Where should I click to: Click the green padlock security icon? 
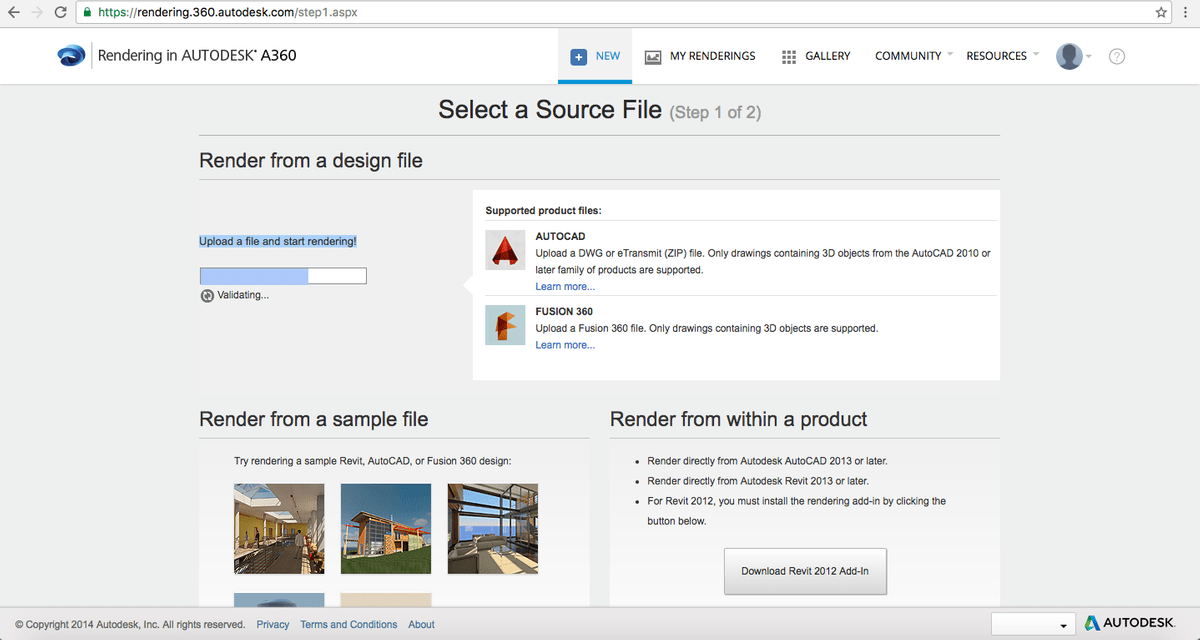[88, 13]
